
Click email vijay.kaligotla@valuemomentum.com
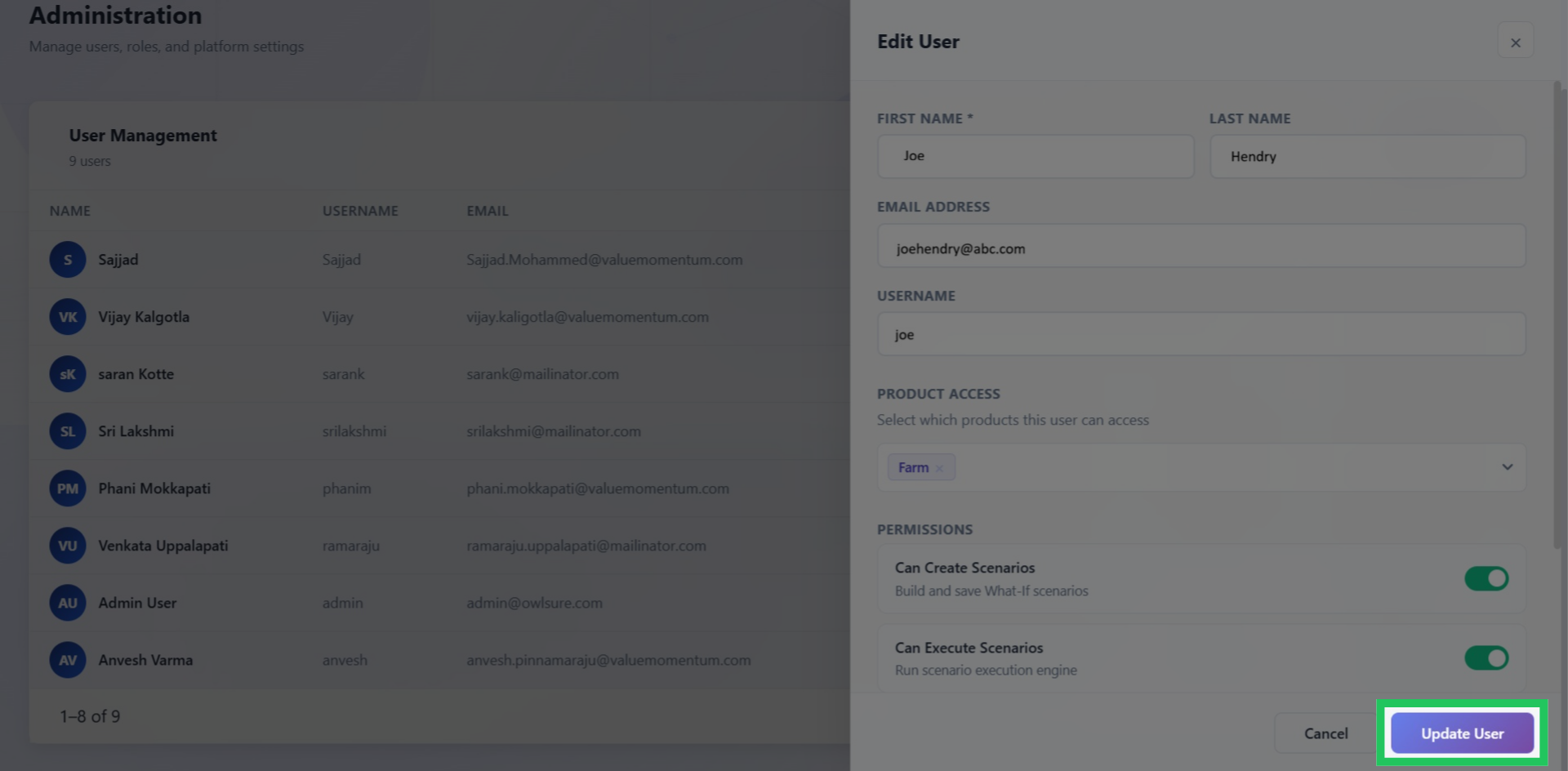(587, 317)
